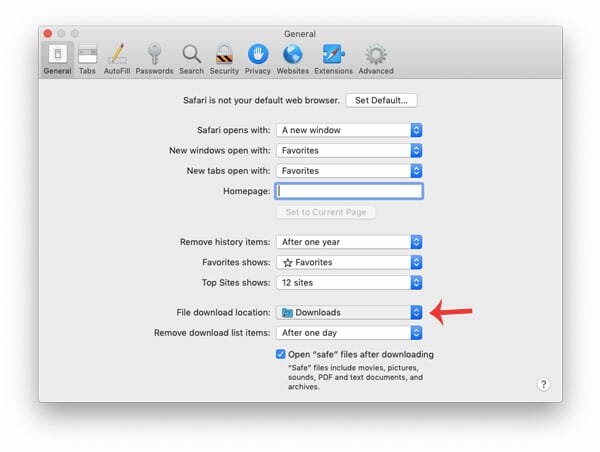Open Extensions puzzle-piece preferences

coord(333,59)
